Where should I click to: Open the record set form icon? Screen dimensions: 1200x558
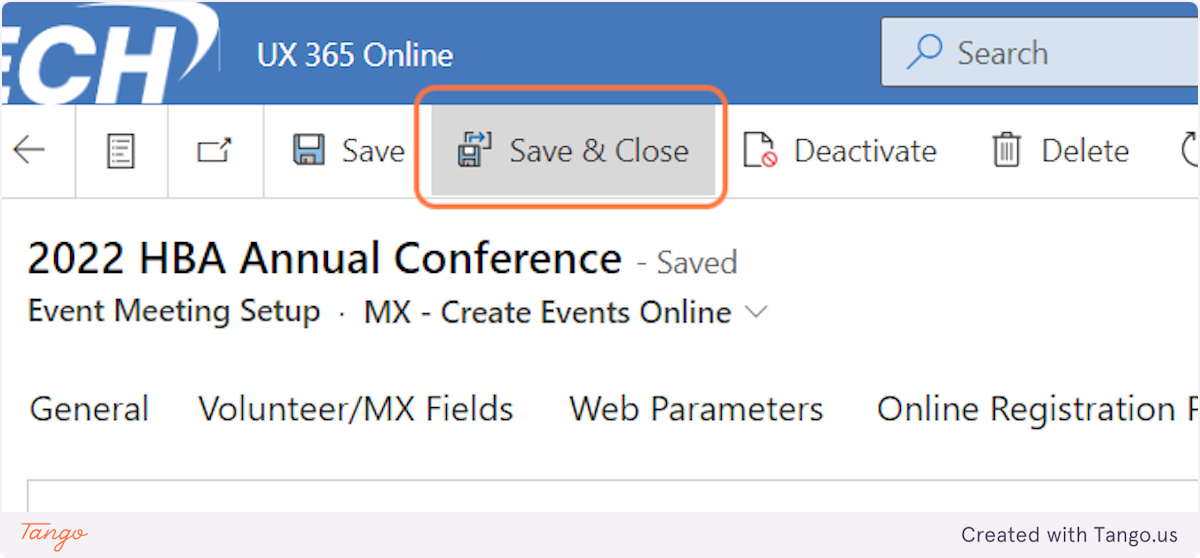tap(121, 151)
